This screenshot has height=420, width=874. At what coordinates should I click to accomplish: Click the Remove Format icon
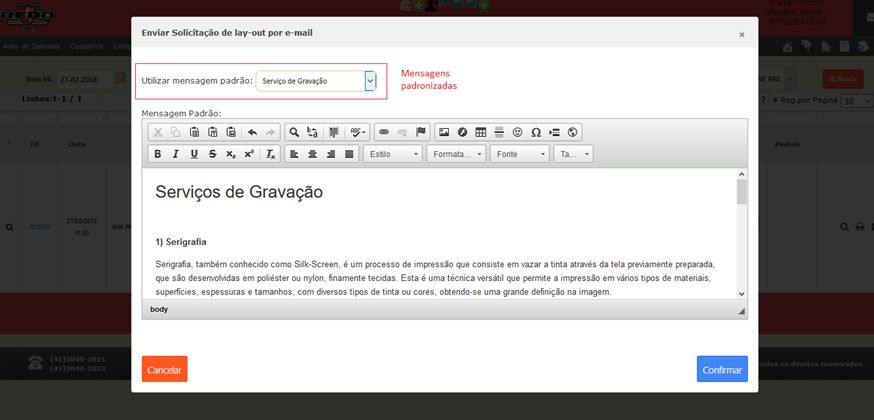270,154
